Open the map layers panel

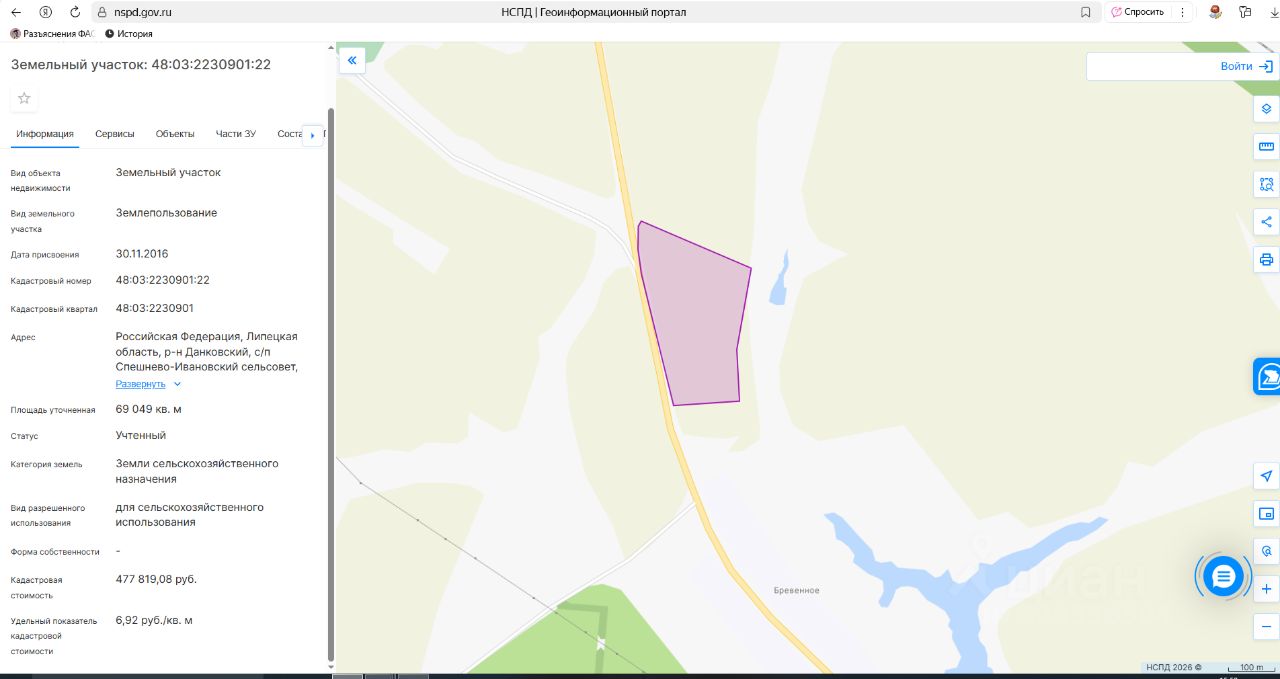point(1266,109)
